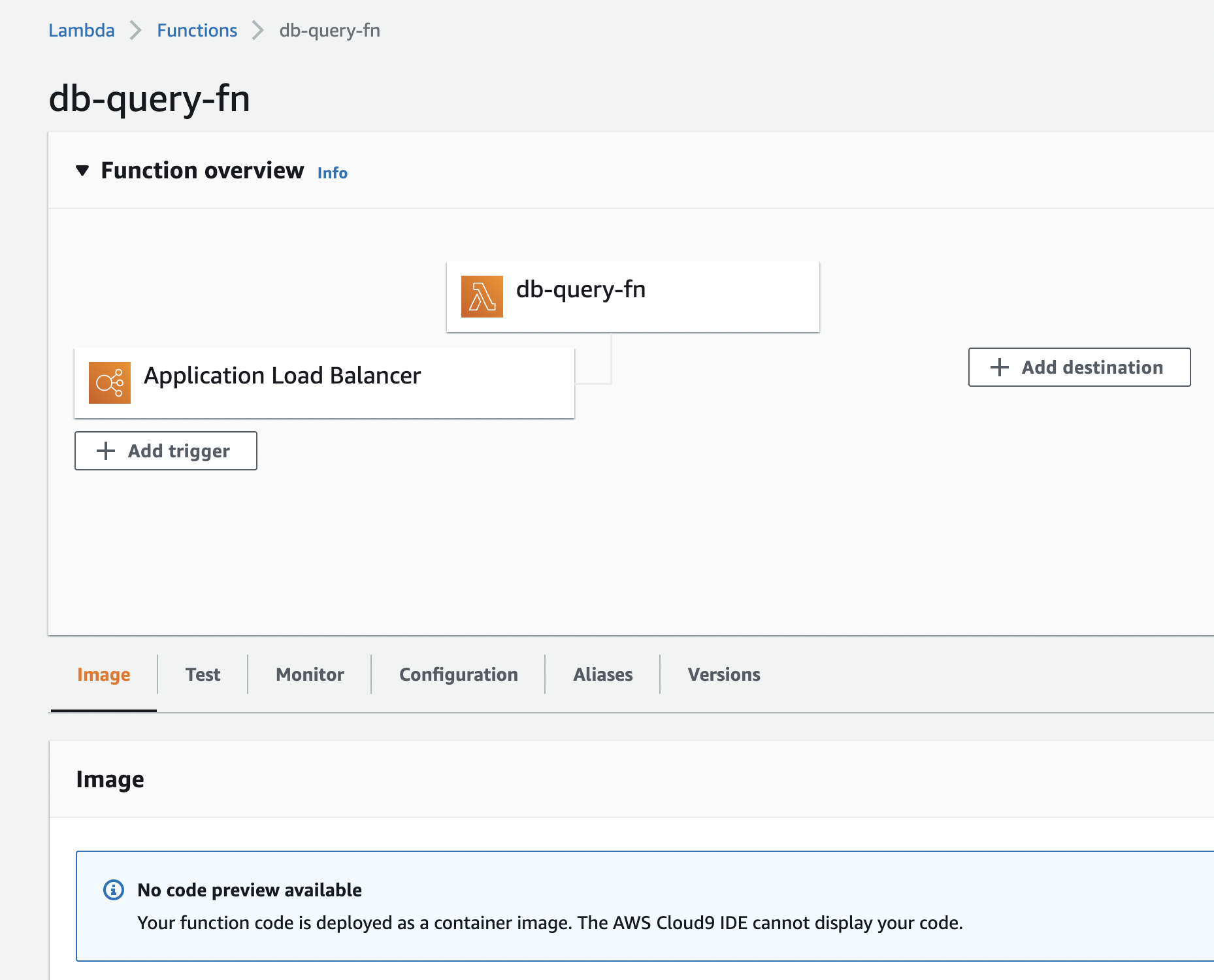Open the Monitor tab
The image size is (1214, 980).
click(310, 674)
